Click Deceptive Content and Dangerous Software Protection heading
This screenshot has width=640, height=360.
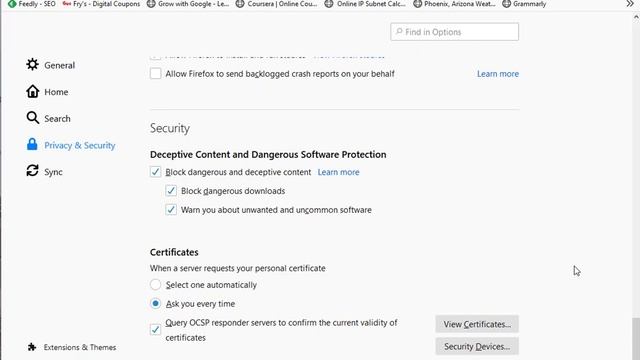(x=268, y=155)
